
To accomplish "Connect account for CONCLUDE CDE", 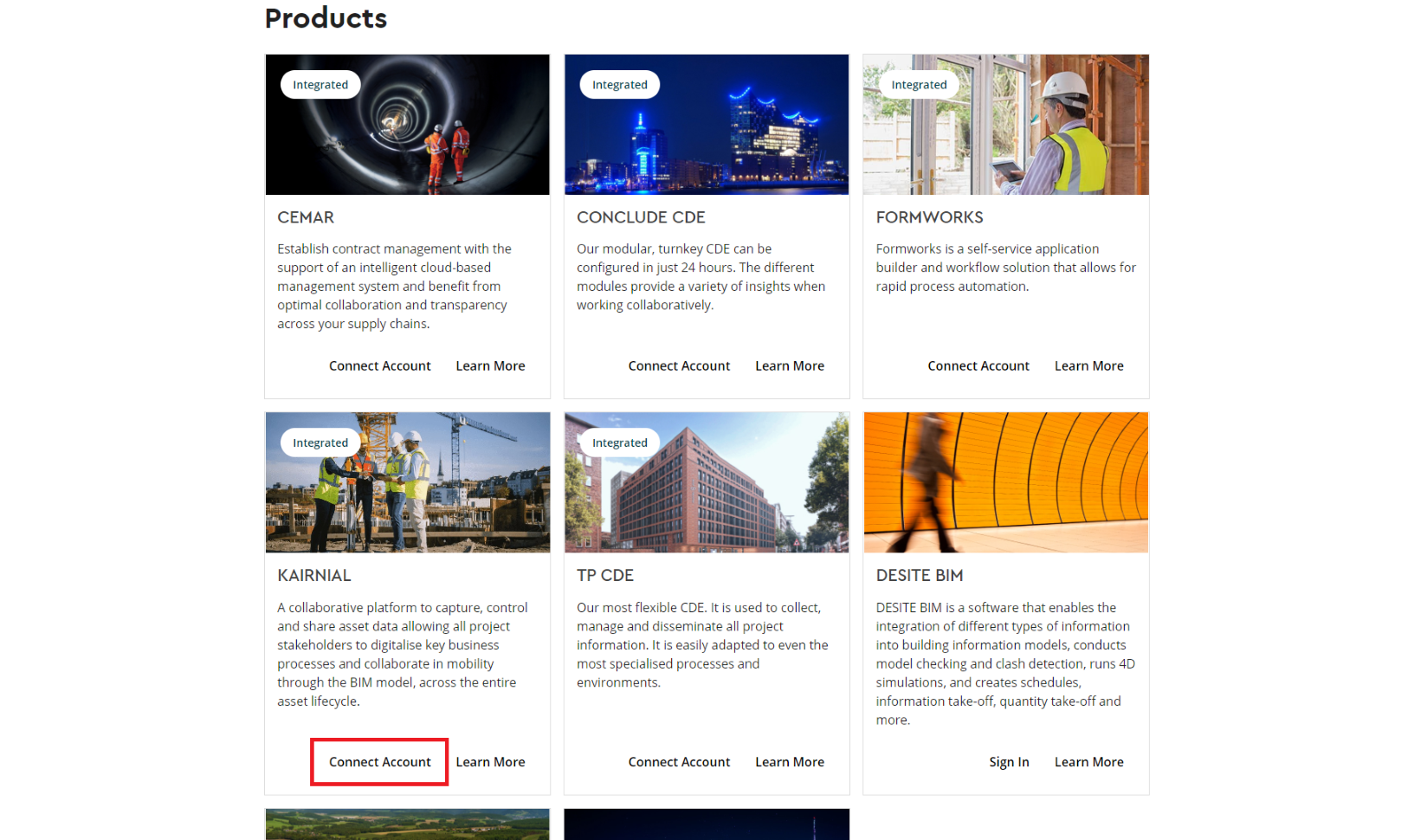I will (679, 366).
